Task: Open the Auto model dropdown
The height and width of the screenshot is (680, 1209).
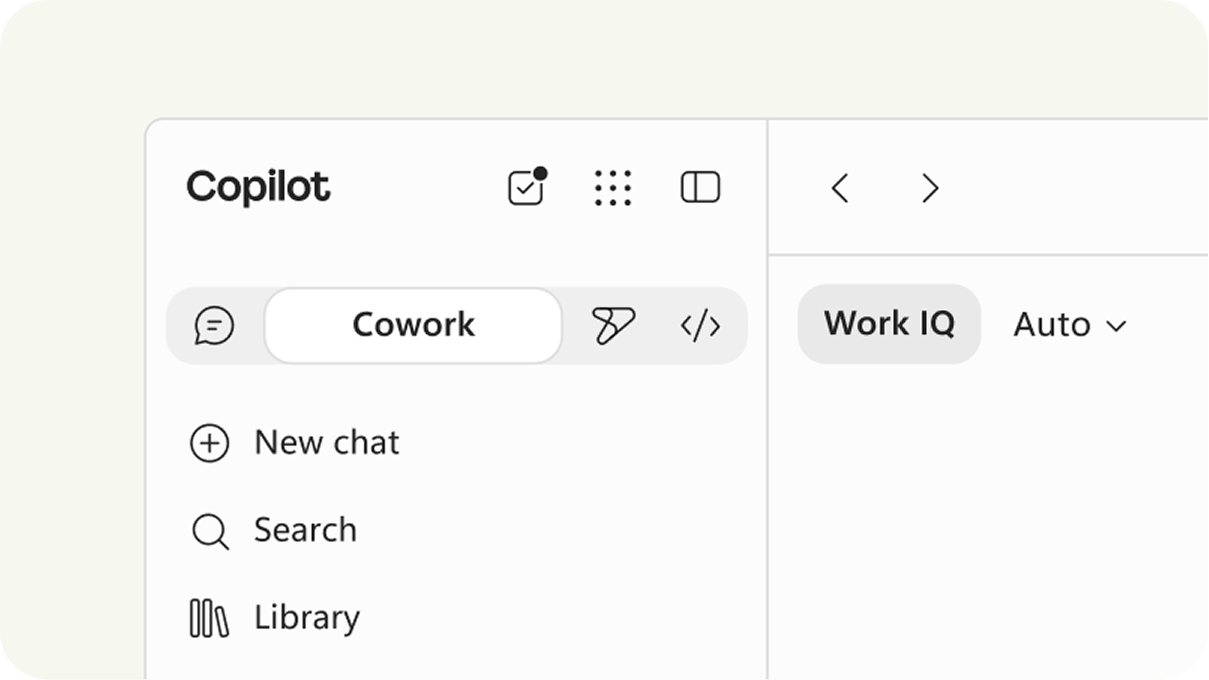Action: click(x=1070, y=325)
